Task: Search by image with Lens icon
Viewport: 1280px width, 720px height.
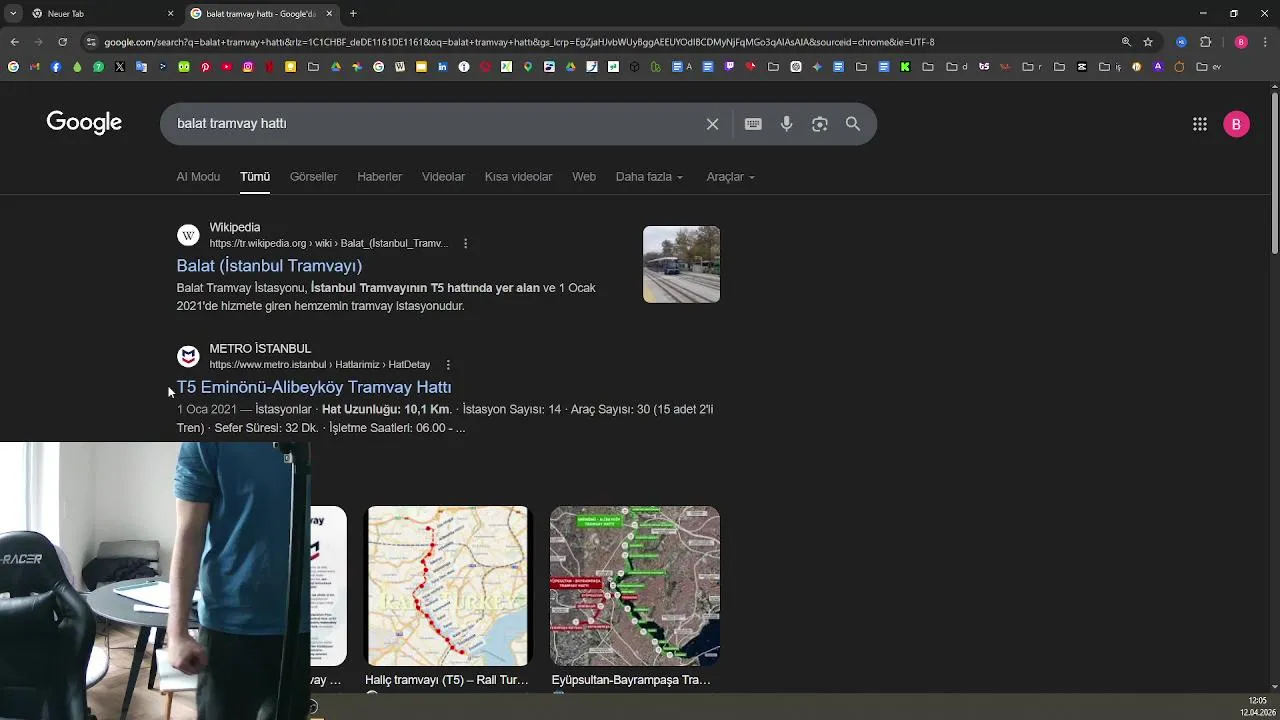Action: tap(820, 124)
